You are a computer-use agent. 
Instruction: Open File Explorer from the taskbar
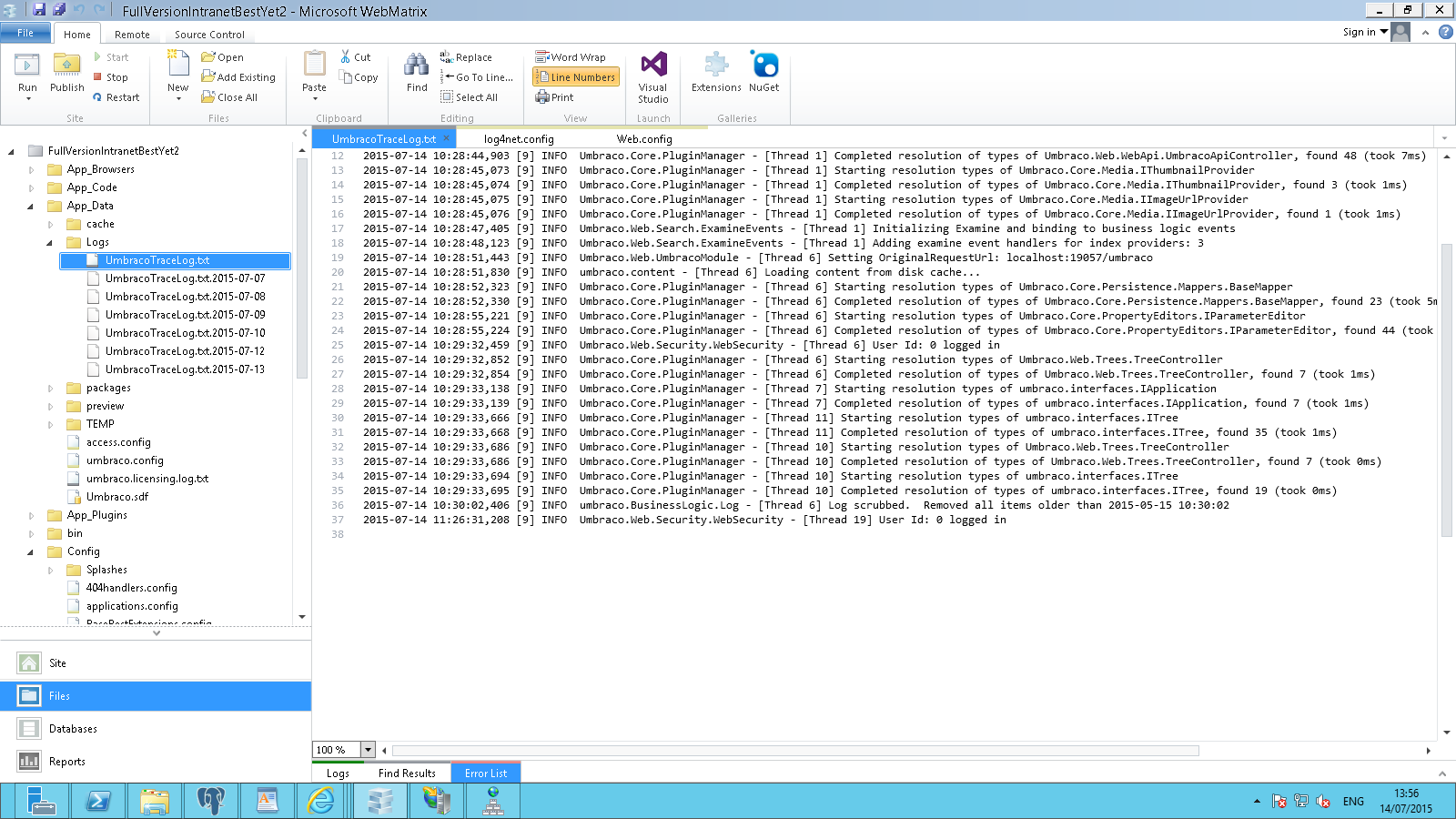[x=155, y=801]
